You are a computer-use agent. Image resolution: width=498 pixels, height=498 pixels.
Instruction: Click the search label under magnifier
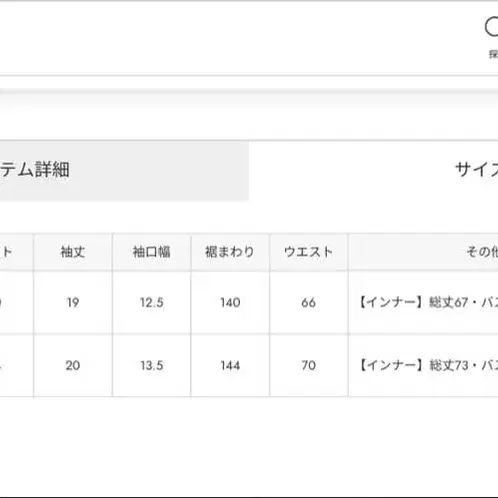click(494, 54)
